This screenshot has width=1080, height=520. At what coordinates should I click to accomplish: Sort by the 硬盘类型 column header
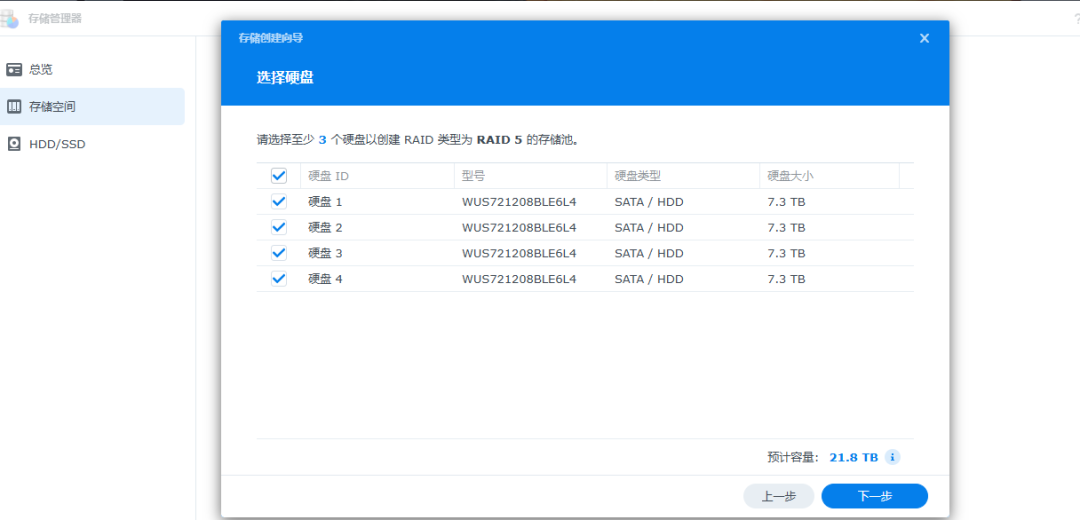(638, 176)
